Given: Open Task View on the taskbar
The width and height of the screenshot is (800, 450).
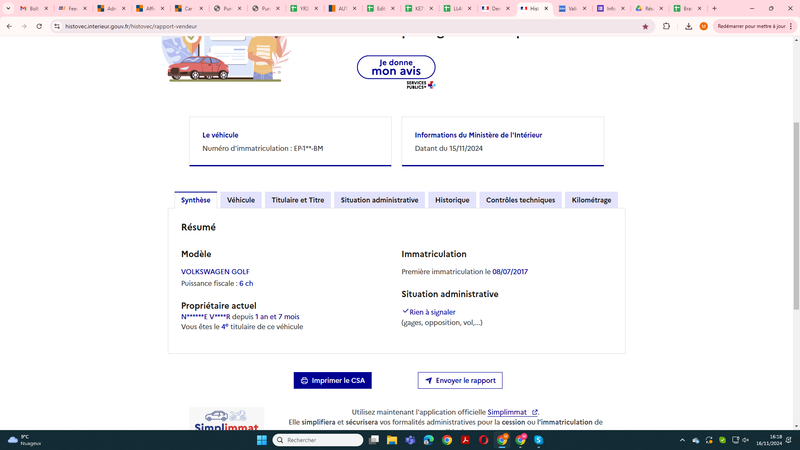Looking at the screenshot, I should tap(374, 440).
